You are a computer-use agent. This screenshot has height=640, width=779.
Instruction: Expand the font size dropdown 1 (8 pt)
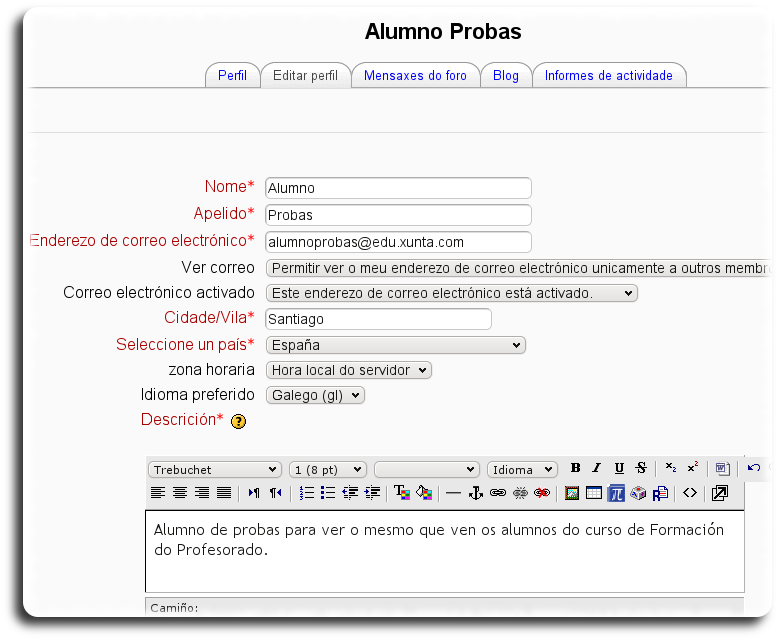pos(328,469)
